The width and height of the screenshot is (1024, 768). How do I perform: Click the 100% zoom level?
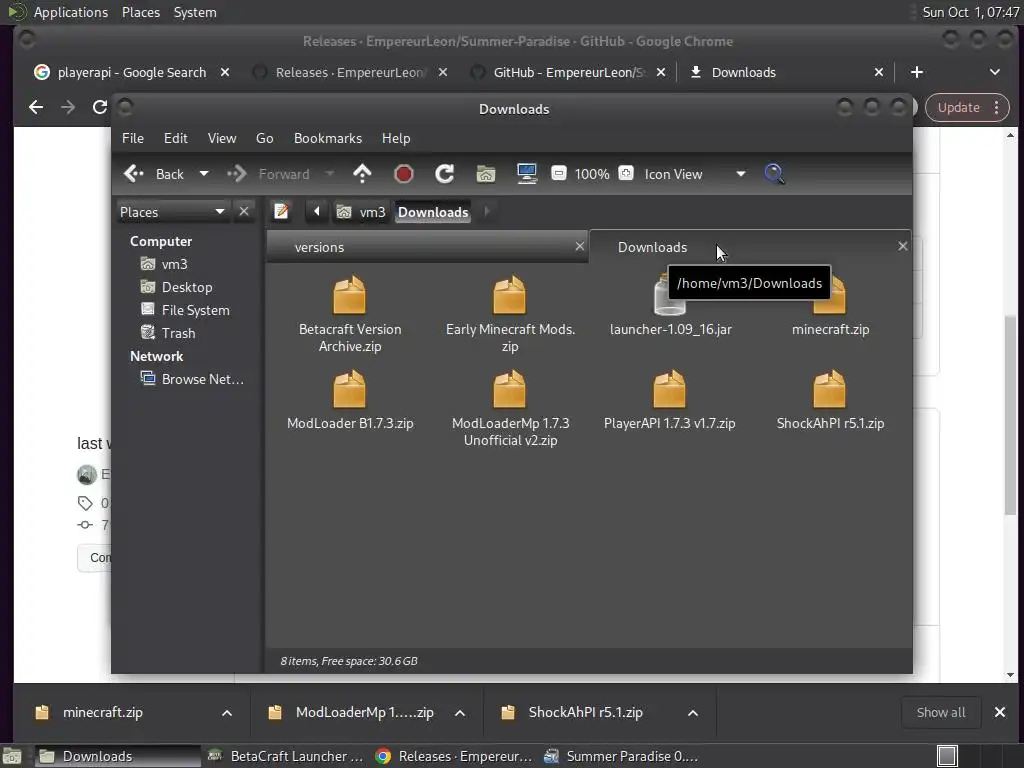coord(592,174)
